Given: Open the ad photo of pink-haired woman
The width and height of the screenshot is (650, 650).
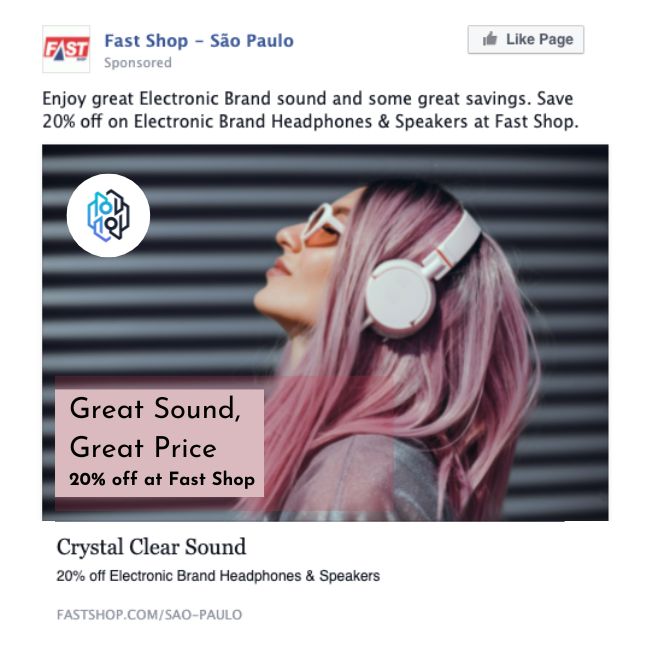Looking at the screenshot, I should tap(325, 332).
